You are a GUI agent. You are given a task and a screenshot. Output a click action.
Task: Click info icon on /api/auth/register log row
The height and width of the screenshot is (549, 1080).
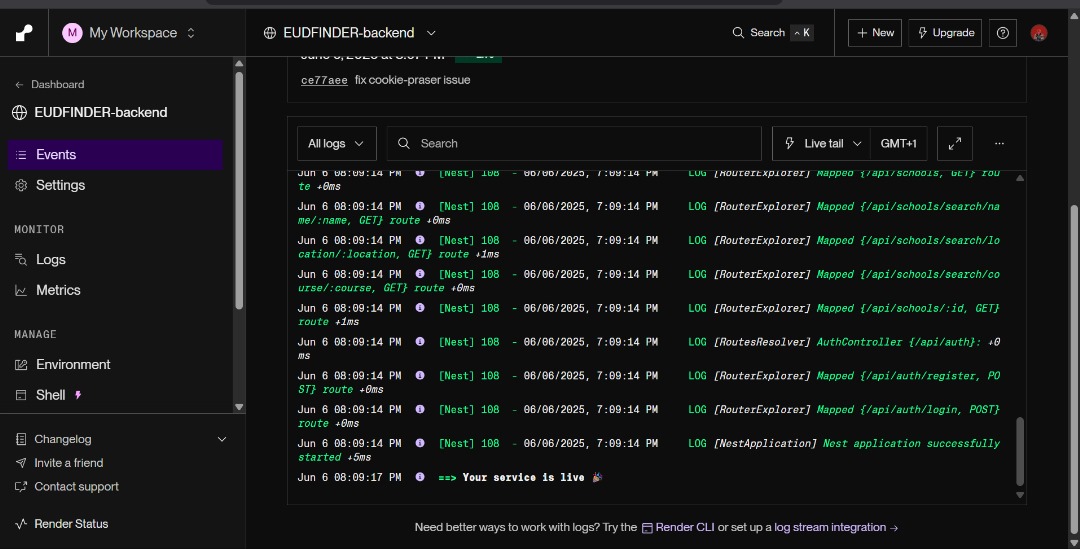(x=419, y=375)
